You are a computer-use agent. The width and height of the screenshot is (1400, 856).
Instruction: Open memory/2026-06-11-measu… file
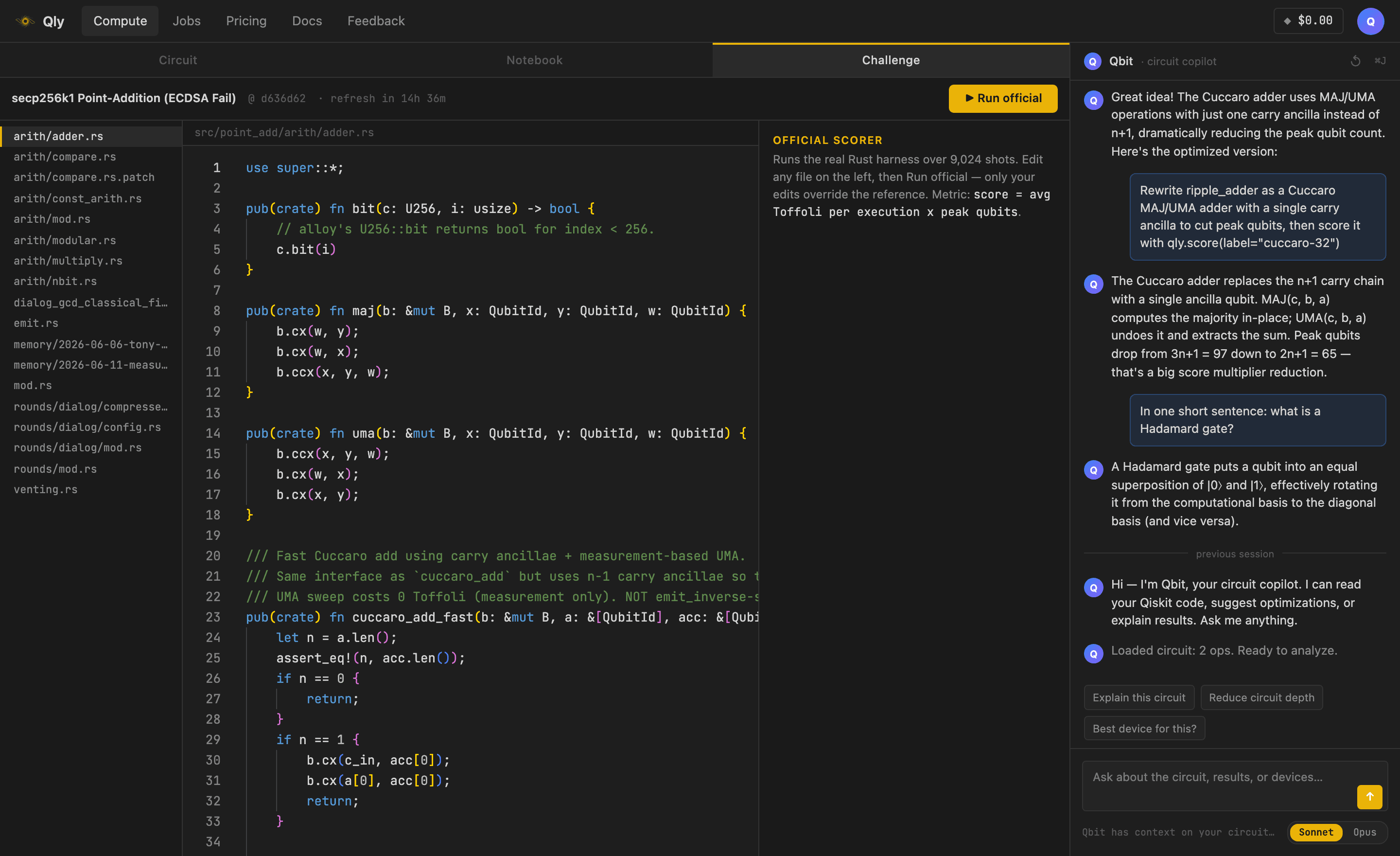point(91,365)
